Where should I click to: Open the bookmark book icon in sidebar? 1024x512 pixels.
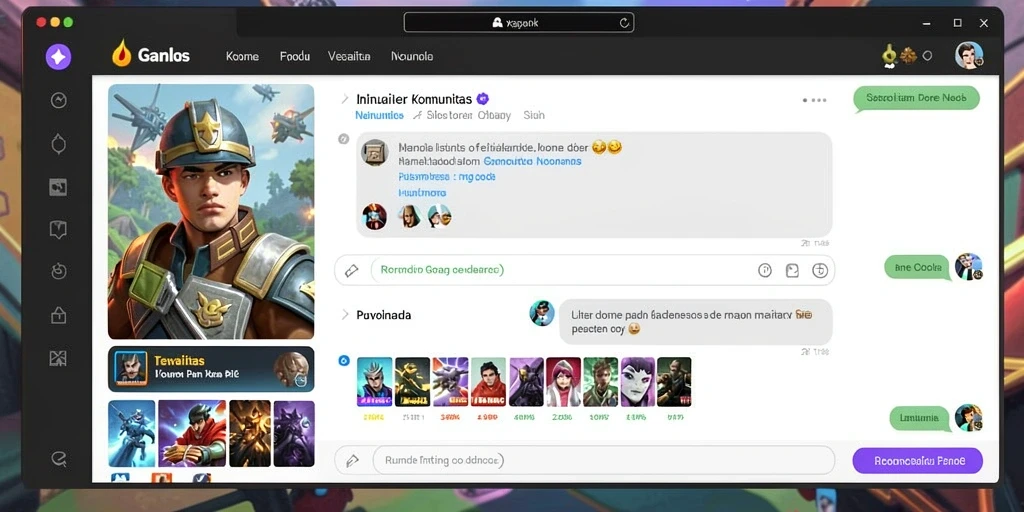point(59,229)
